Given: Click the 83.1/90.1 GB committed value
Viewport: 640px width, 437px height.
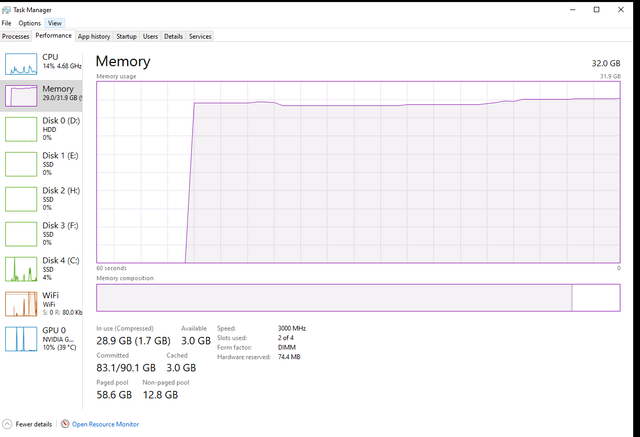Looking at the screenshot, I should (x=126, y=368).
